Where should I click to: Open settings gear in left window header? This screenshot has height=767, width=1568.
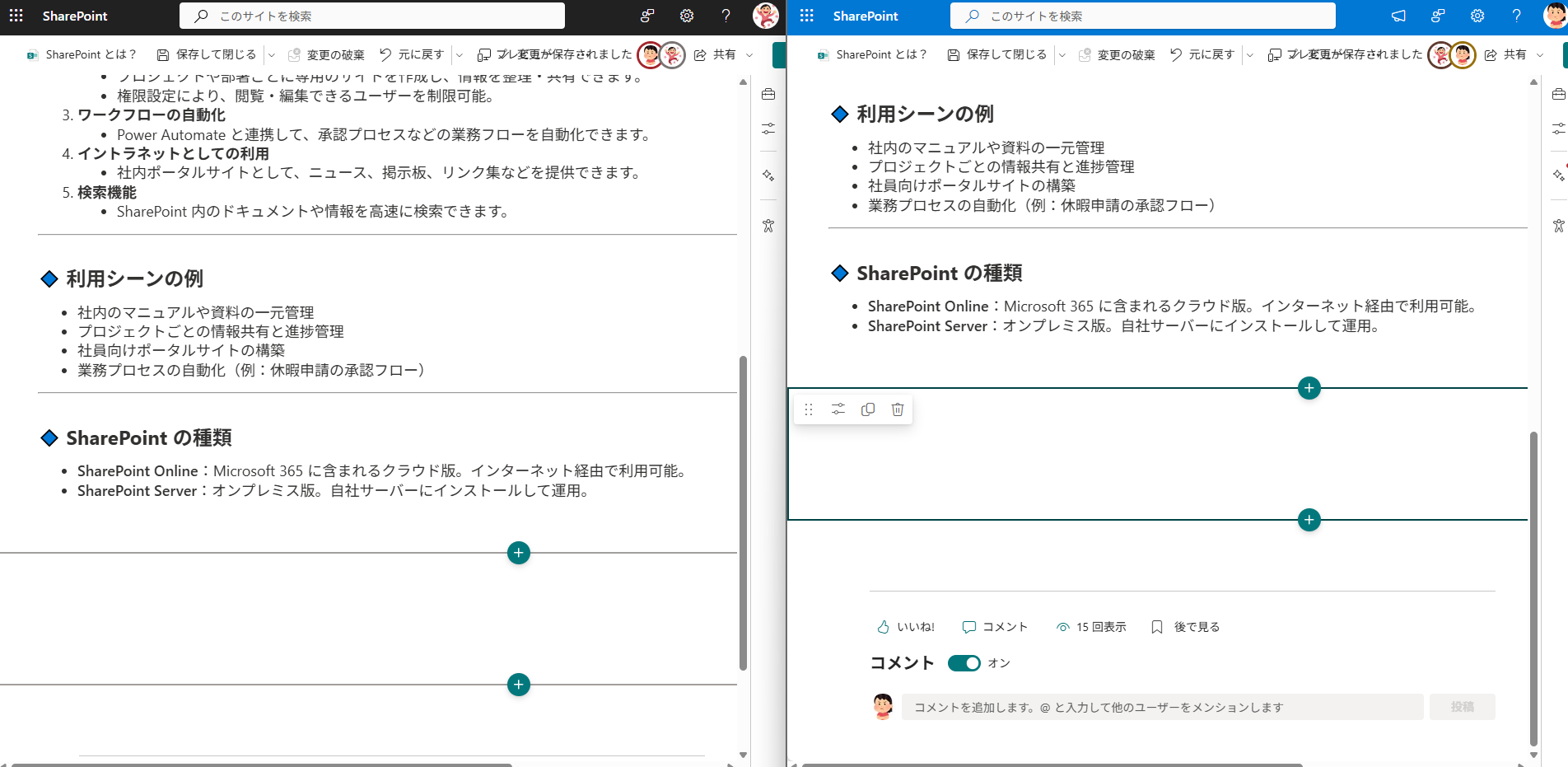click(687, 16)
